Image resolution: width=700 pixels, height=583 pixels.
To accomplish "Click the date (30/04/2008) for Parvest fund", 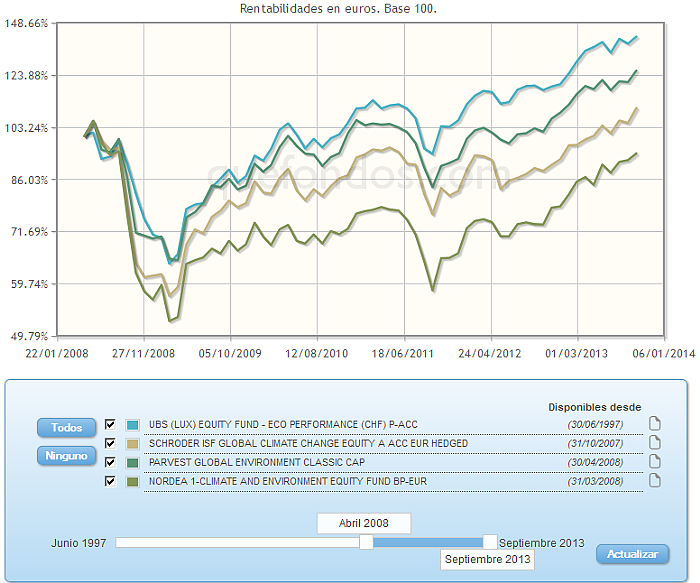I will coord(595,462).
